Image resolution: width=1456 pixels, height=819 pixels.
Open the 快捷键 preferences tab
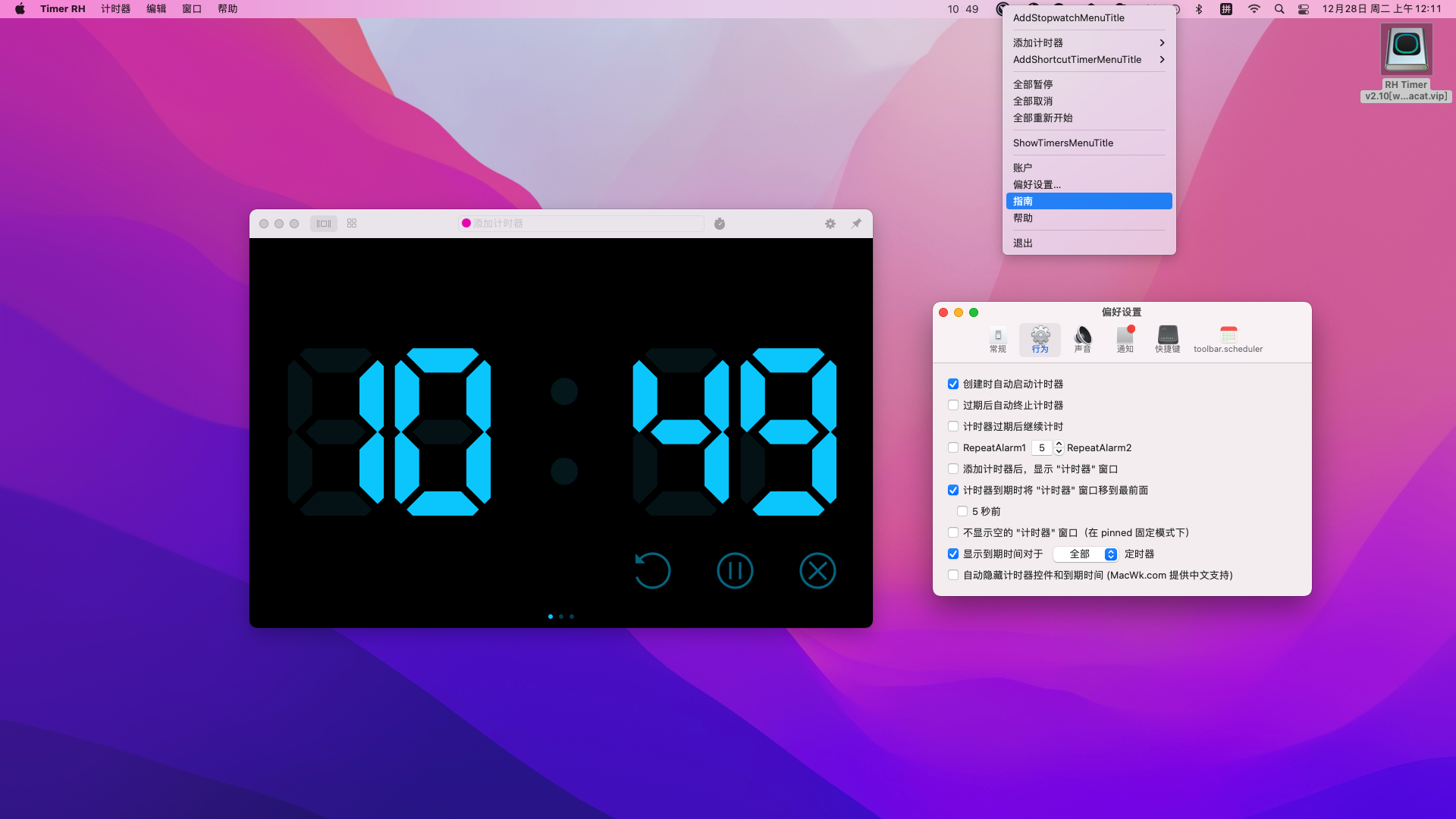tap(1168, 340)
